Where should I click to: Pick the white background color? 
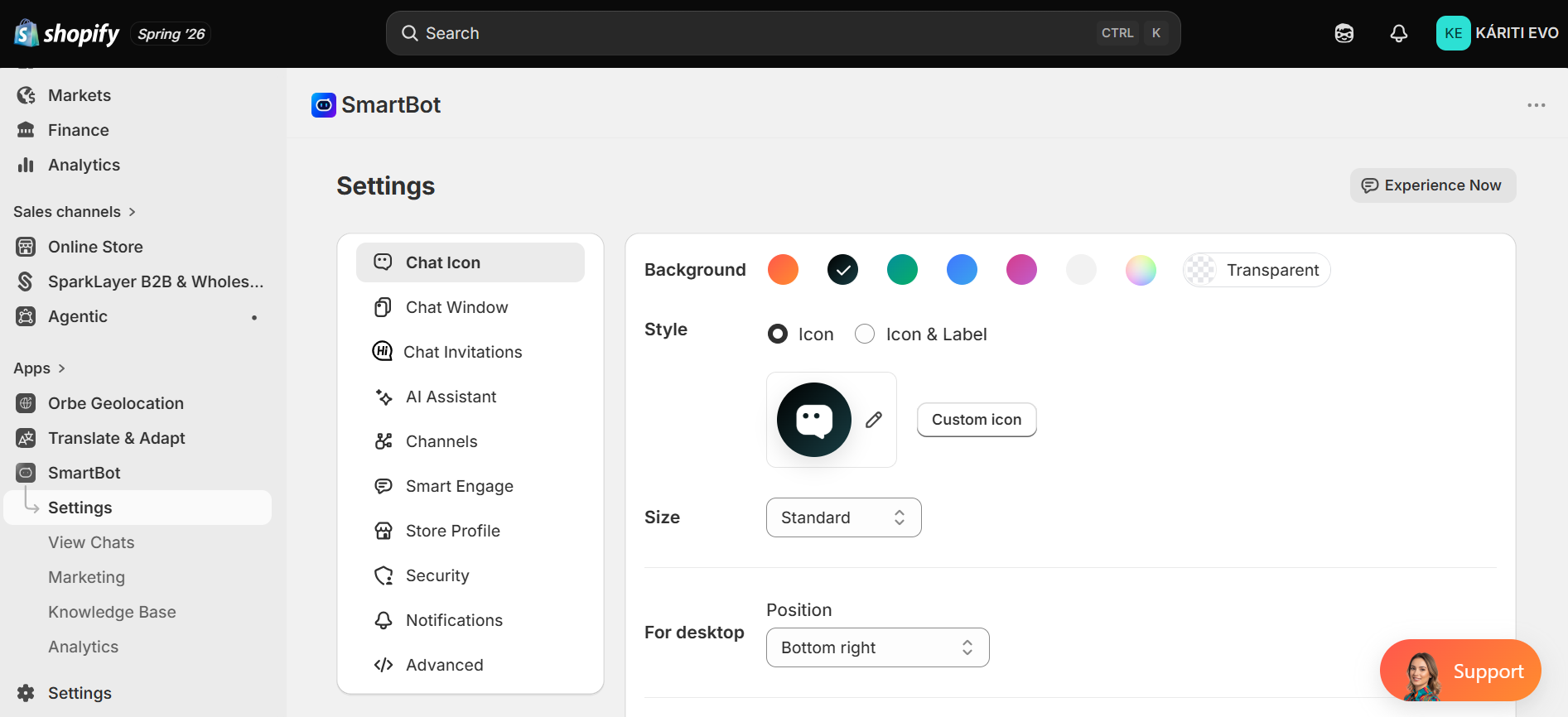(x=1081, y=270)
